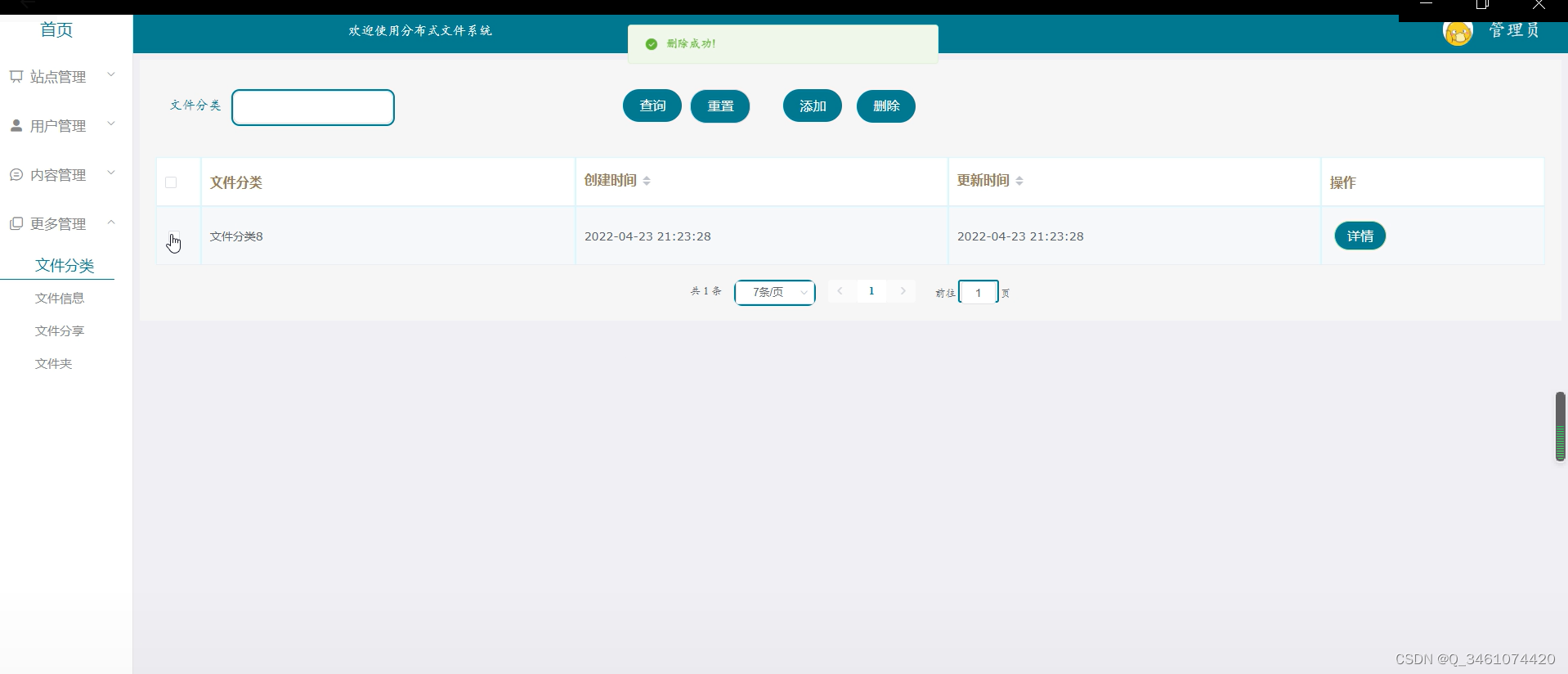Click the 添加 add button

[813, 106]
